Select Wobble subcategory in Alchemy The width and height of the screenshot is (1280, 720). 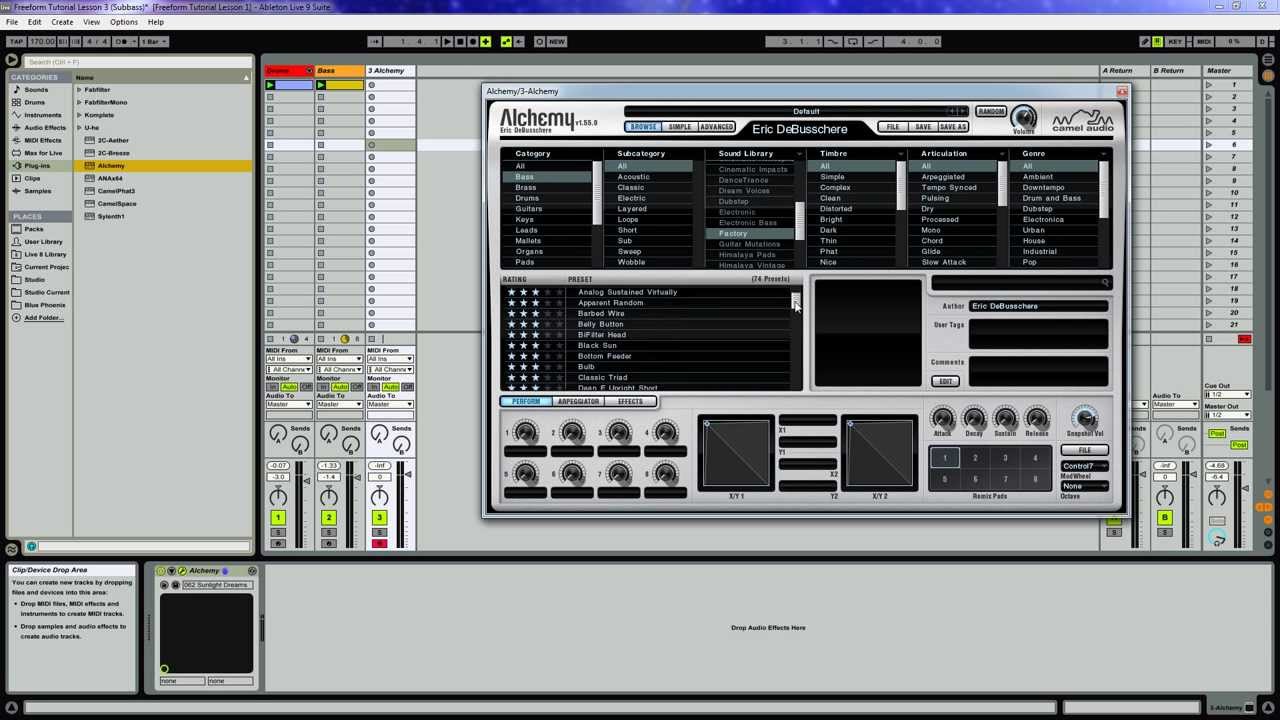pos(631,262)
